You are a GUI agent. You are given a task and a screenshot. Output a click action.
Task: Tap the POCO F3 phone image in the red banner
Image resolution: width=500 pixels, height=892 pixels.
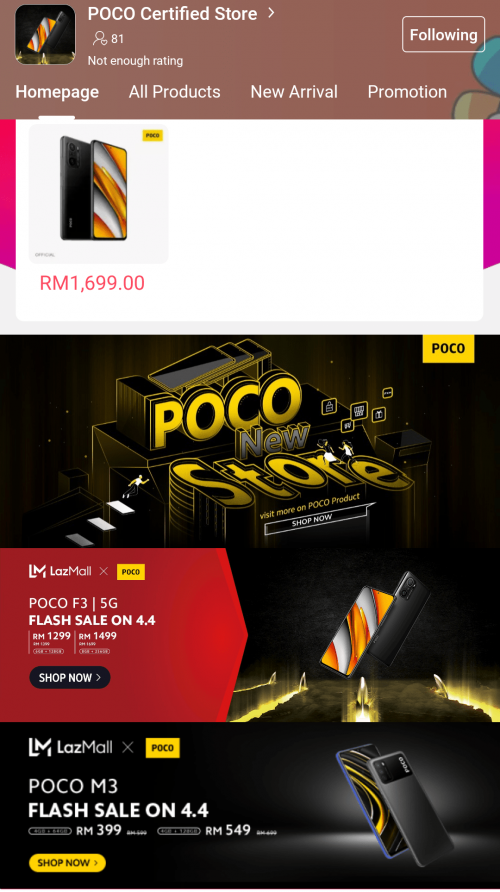374,624
